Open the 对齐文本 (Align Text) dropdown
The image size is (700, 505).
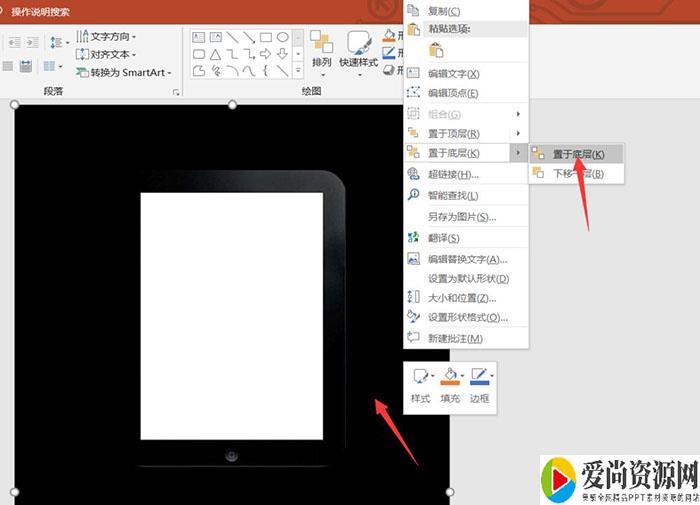[x=107, y=54]
